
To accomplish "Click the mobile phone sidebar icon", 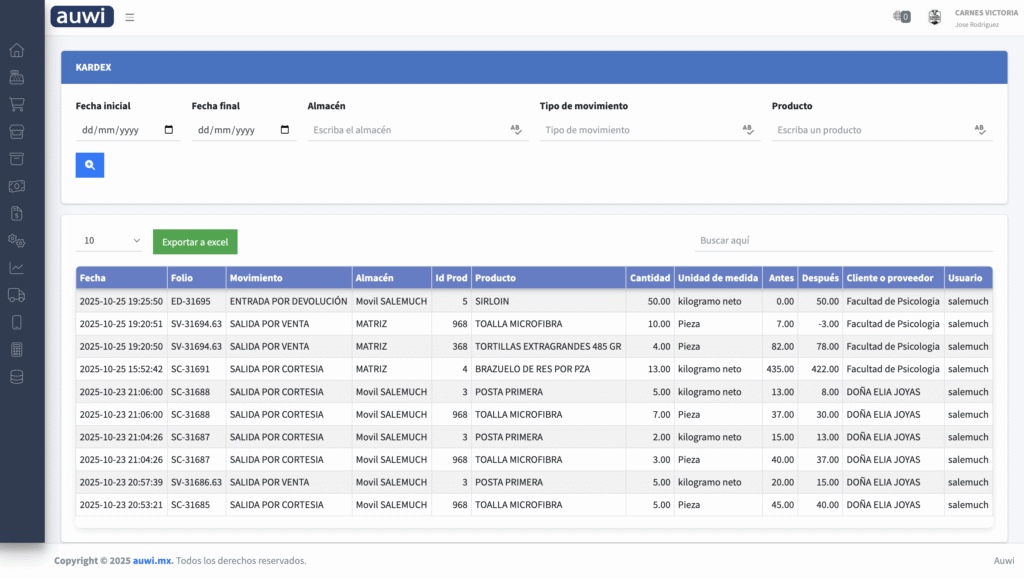I will tap(16, 322).
